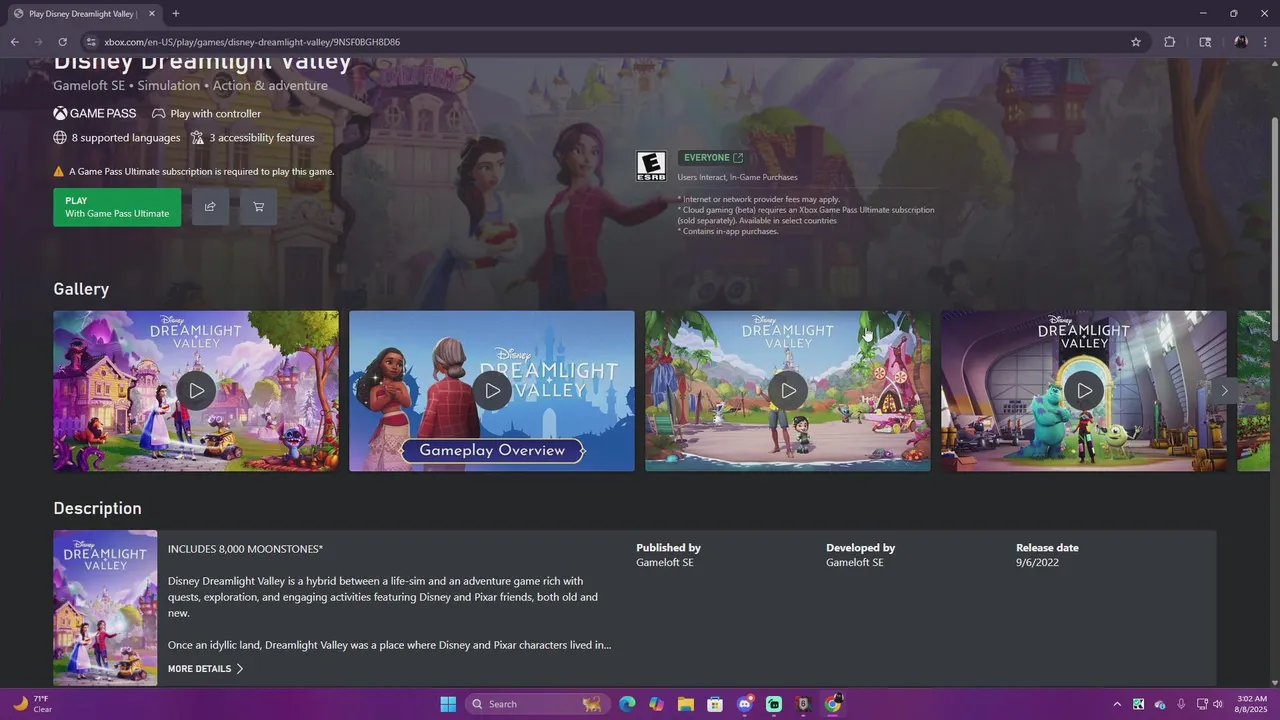This screenshot has height=720, width=1280.
Task: Open File Explorer from taskbar
Action: point(686,704)
